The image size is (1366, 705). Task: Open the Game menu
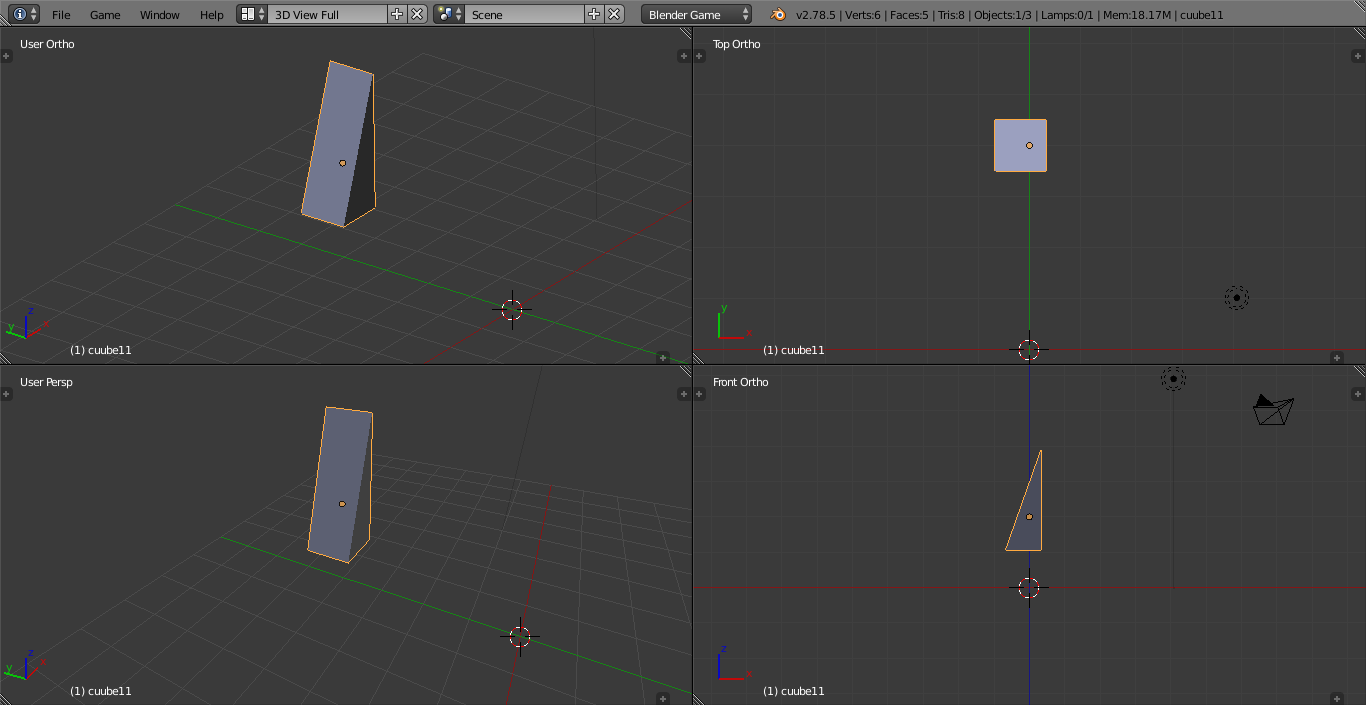[105, 15]
